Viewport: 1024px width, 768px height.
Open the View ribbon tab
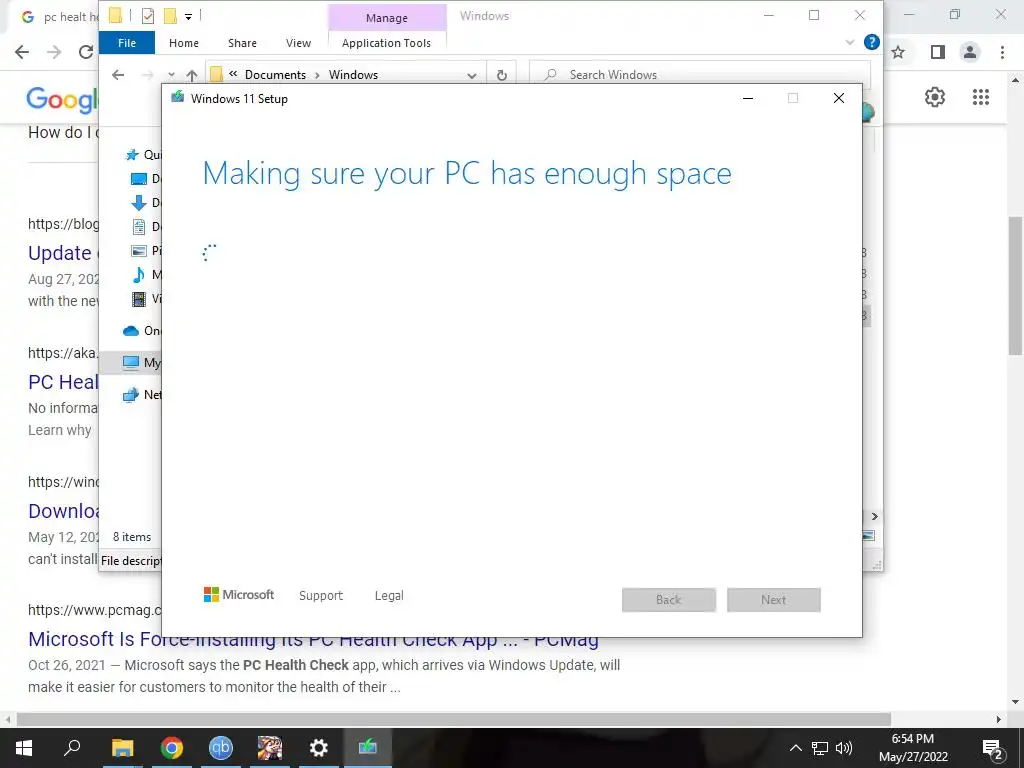click(x=298, y=43)
